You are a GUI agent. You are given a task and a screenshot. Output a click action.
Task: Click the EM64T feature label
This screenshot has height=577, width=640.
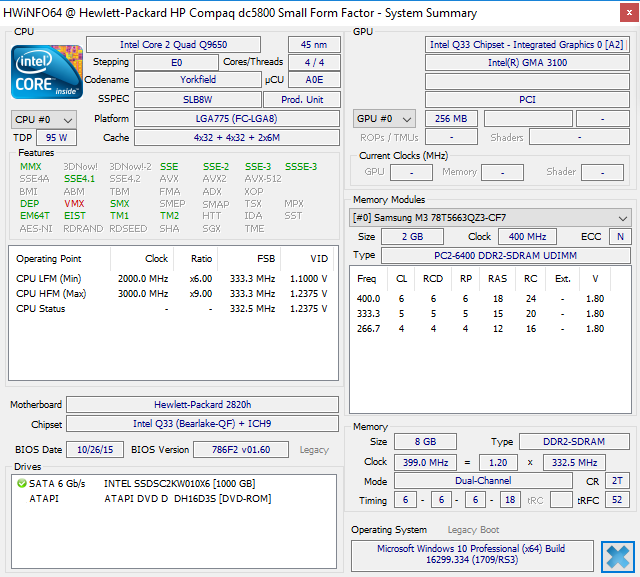(x=35, y=215)
